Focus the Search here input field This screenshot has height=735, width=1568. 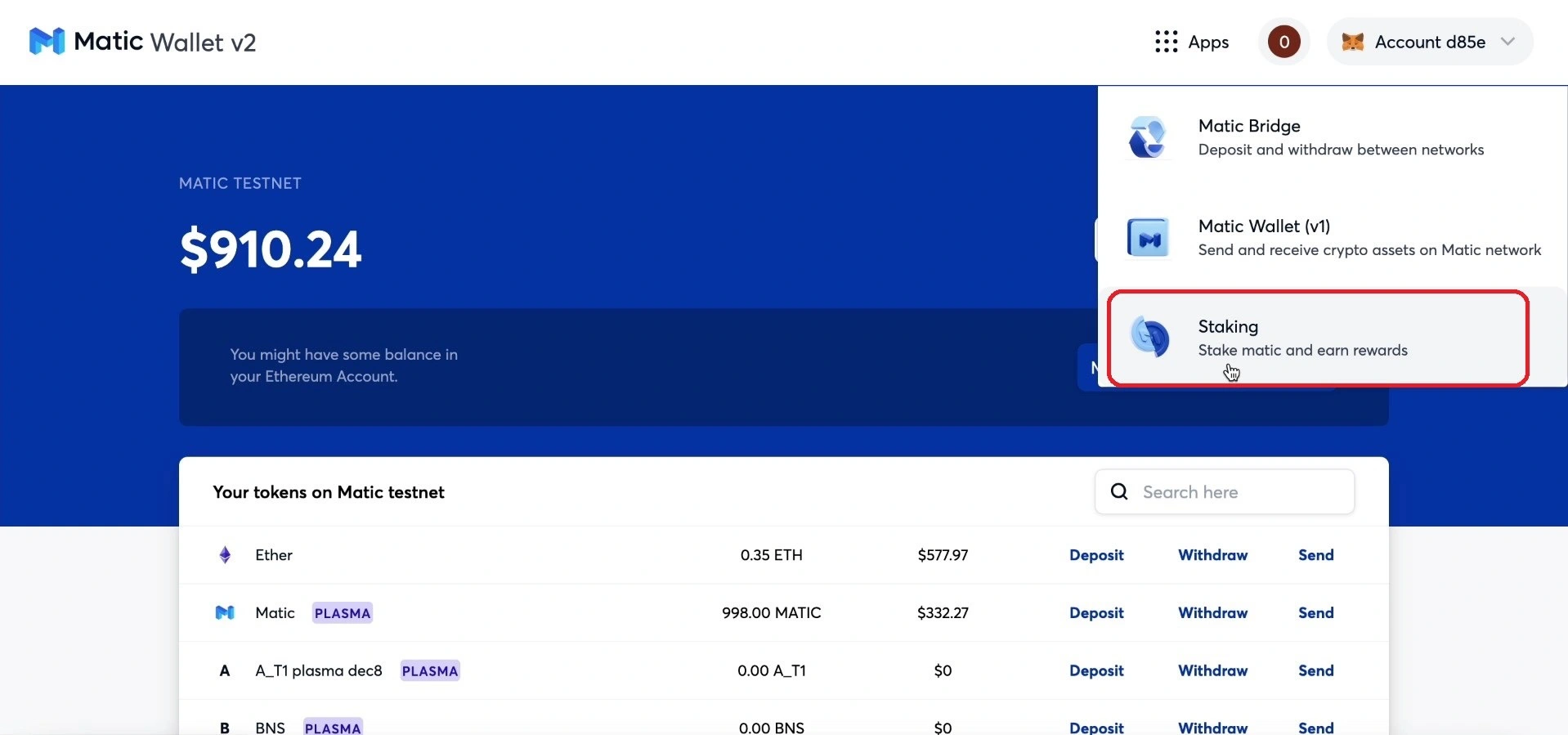click(x=1224, y=491)
